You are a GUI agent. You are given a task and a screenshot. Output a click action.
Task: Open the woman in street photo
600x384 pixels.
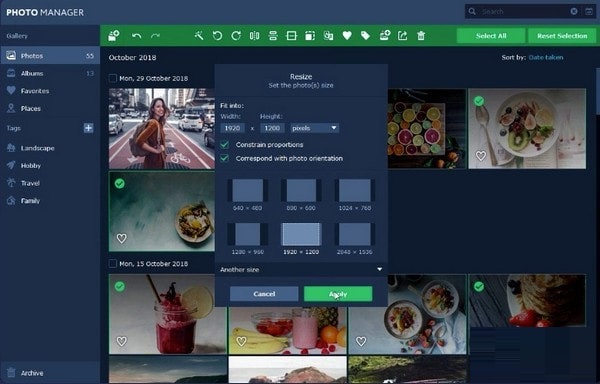click(162, 129)
